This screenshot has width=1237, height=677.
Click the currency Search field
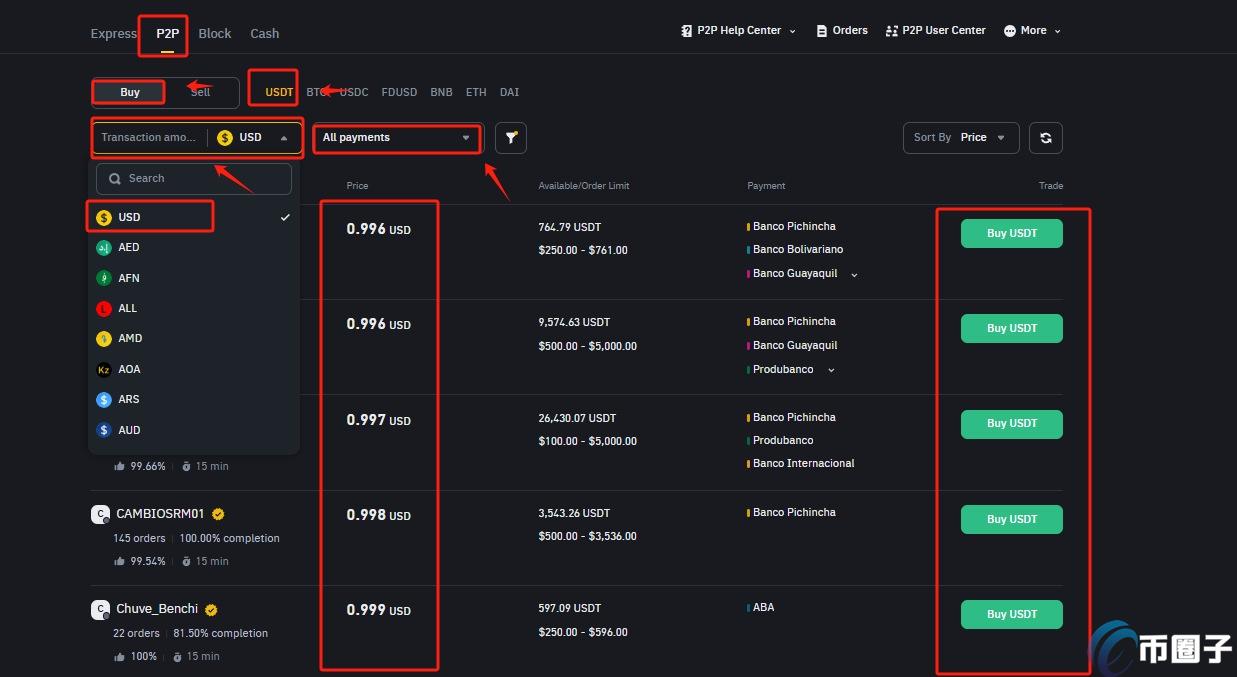pos(194,179)
